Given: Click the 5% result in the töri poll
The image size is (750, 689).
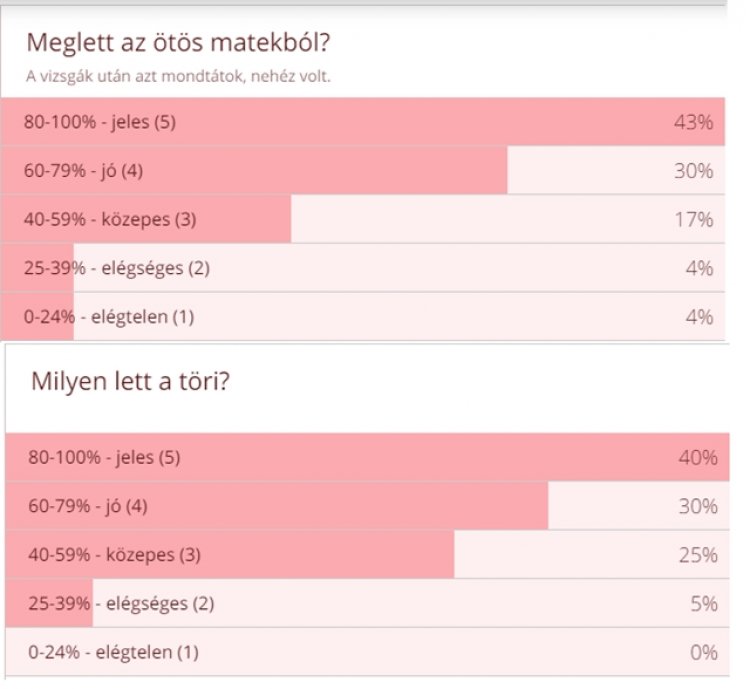Looking at the screenshot, I should click(703, 604).
